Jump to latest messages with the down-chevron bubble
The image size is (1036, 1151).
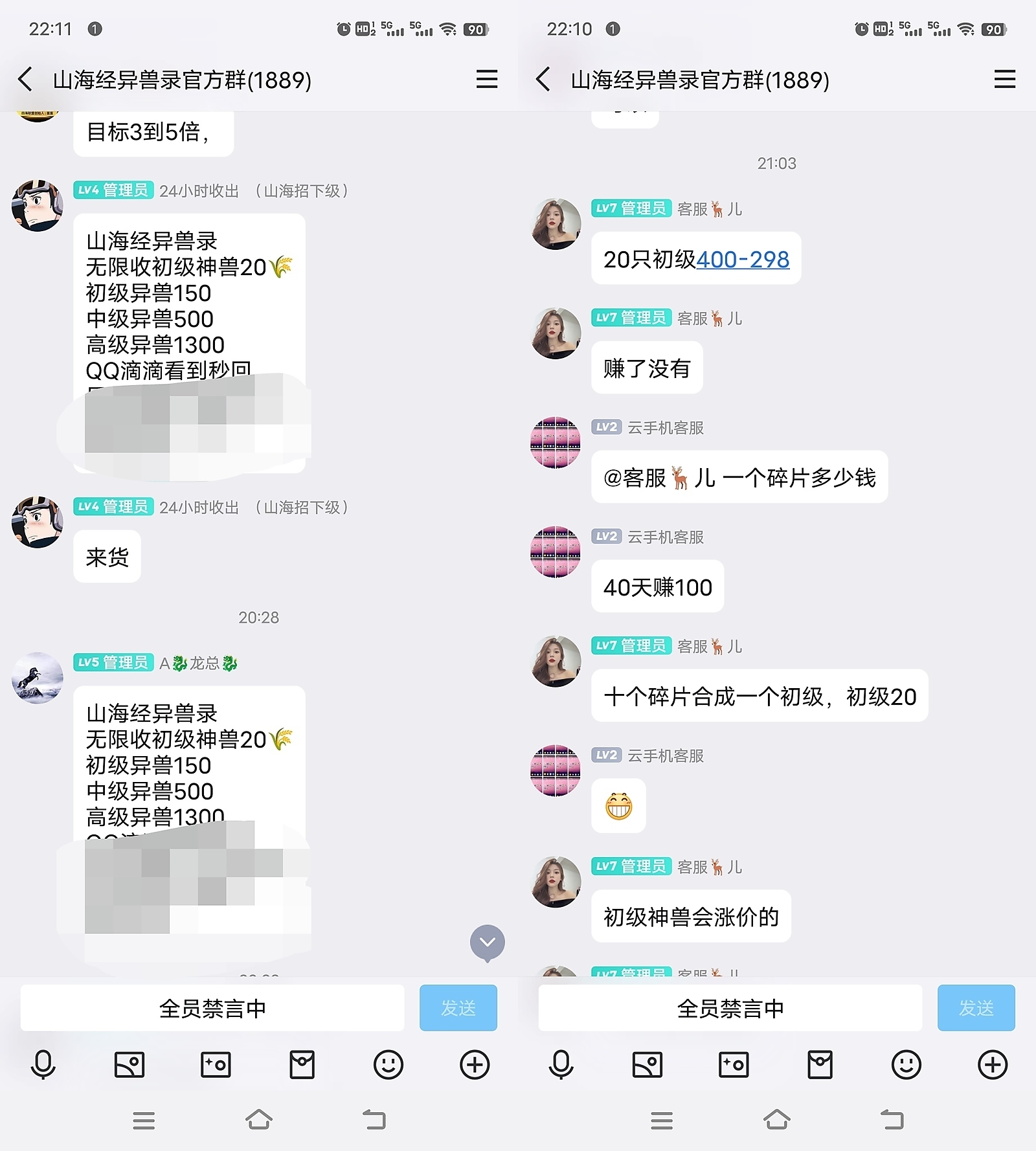pyautogui.click(x=488, y=943)
